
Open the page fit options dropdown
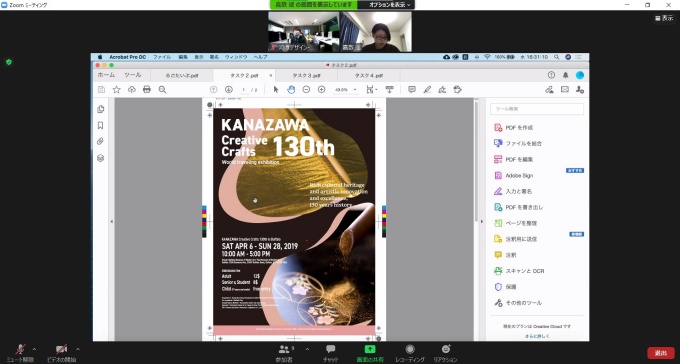pos(372,89)
